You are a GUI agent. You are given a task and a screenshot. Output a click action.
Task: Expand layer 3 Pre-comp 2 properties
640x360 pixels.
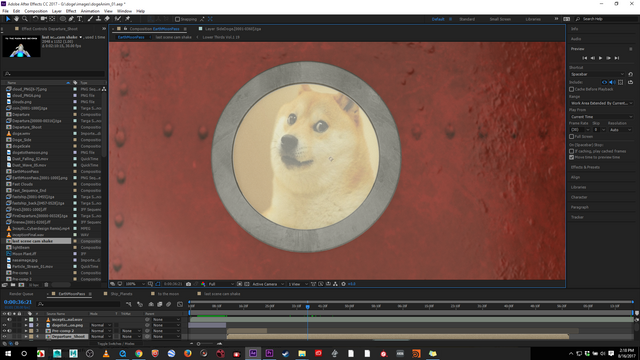click(26, 331)
